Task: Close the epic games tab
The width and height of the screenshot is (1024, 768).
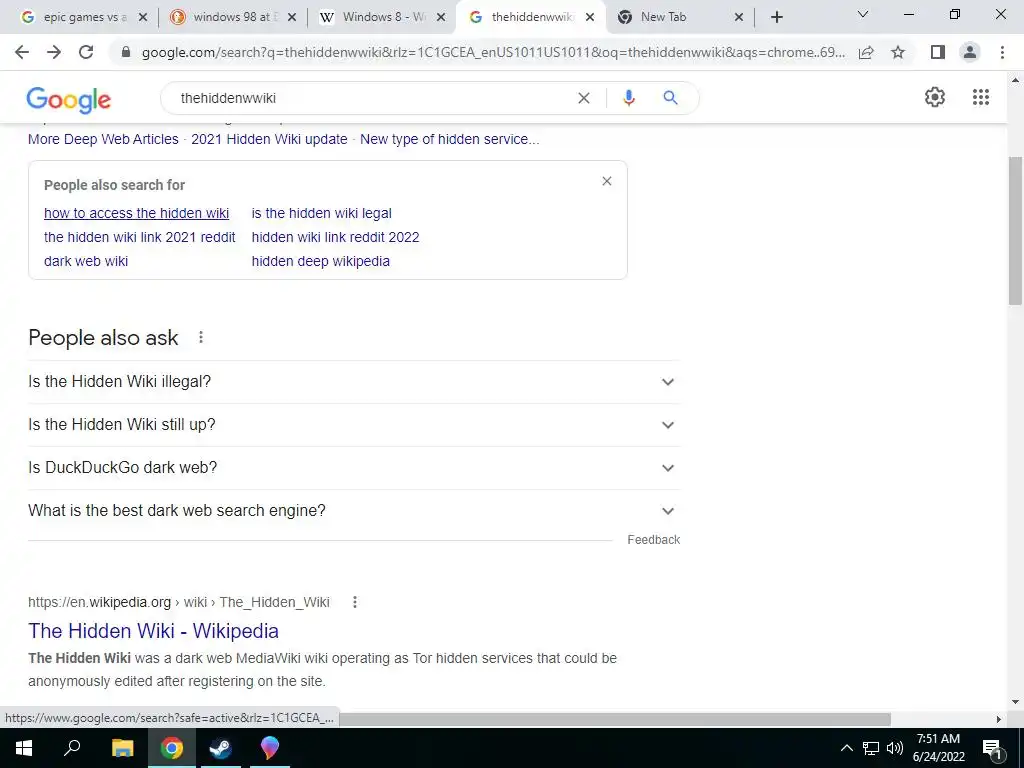Action: click(143, 18)
